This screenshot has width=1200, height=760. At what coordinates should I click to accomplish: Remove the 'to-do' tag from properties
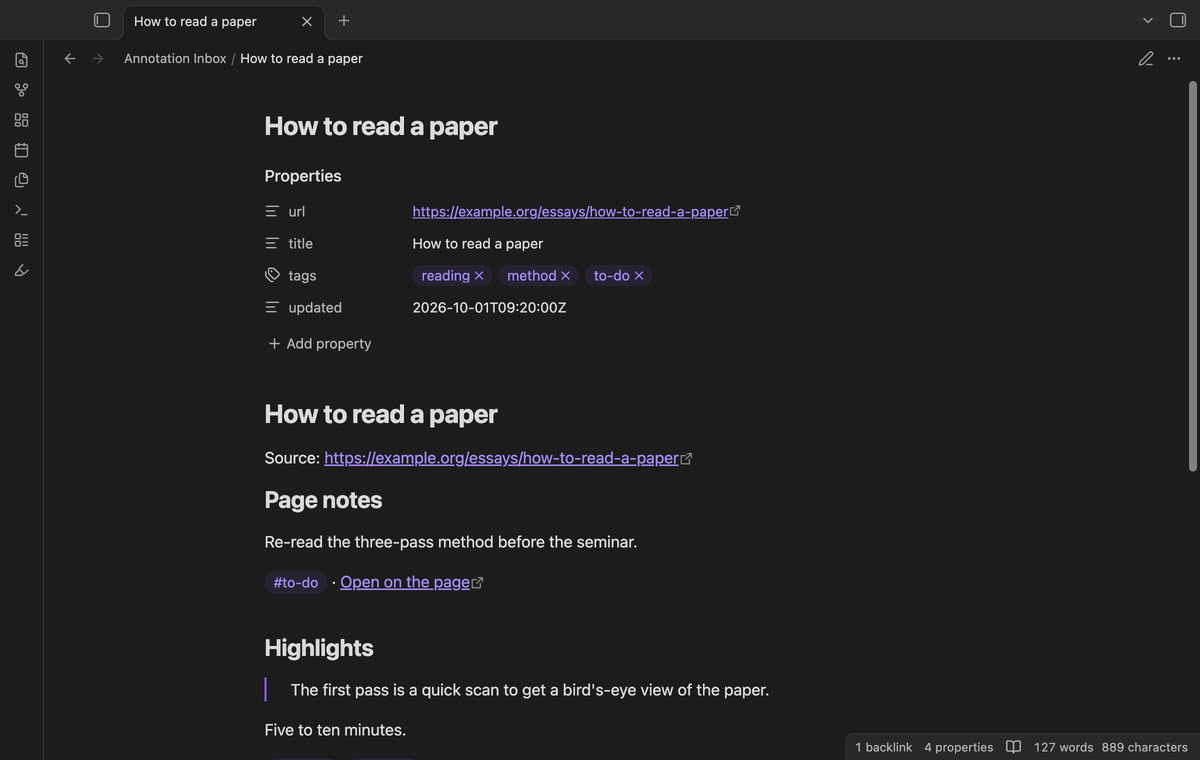coord(639,275)
